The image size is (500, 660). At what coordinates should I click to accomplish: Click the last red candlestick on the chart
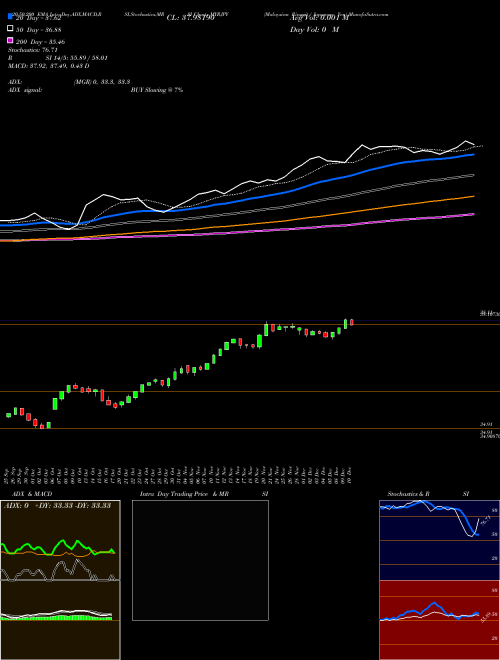pos(351,322)
